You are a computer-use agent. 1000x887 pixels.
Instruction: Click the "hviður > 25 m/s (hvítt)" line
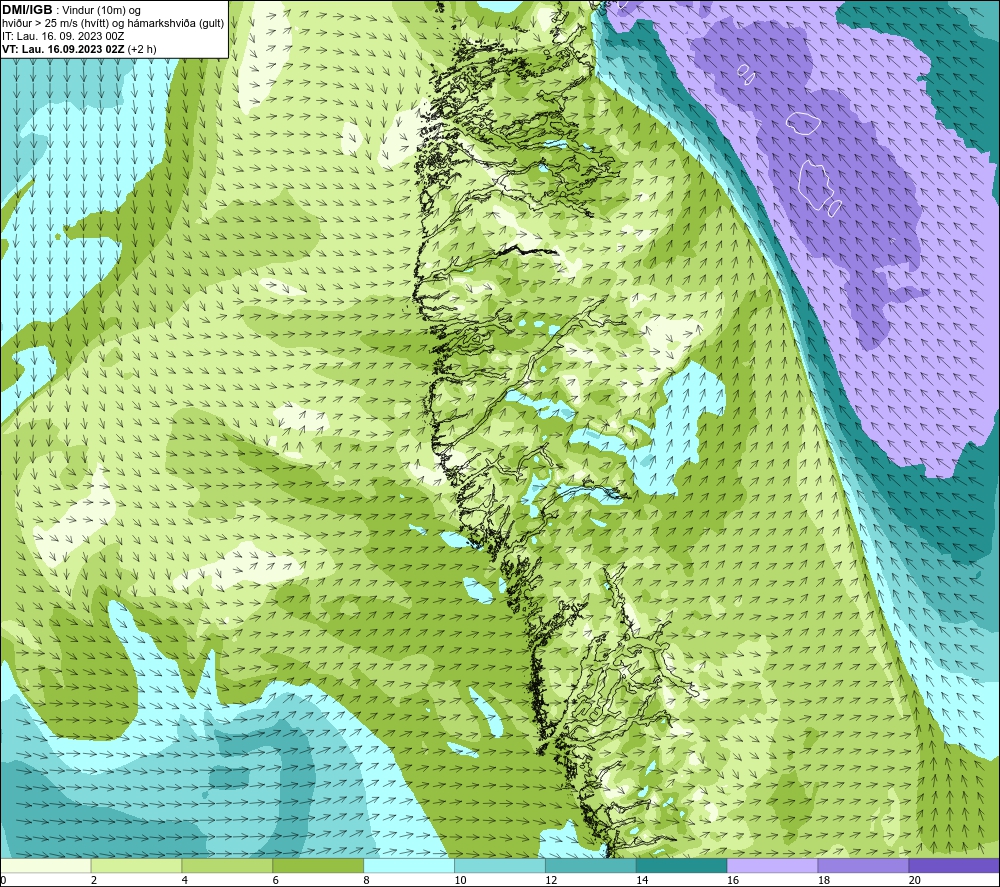(55, 24)
